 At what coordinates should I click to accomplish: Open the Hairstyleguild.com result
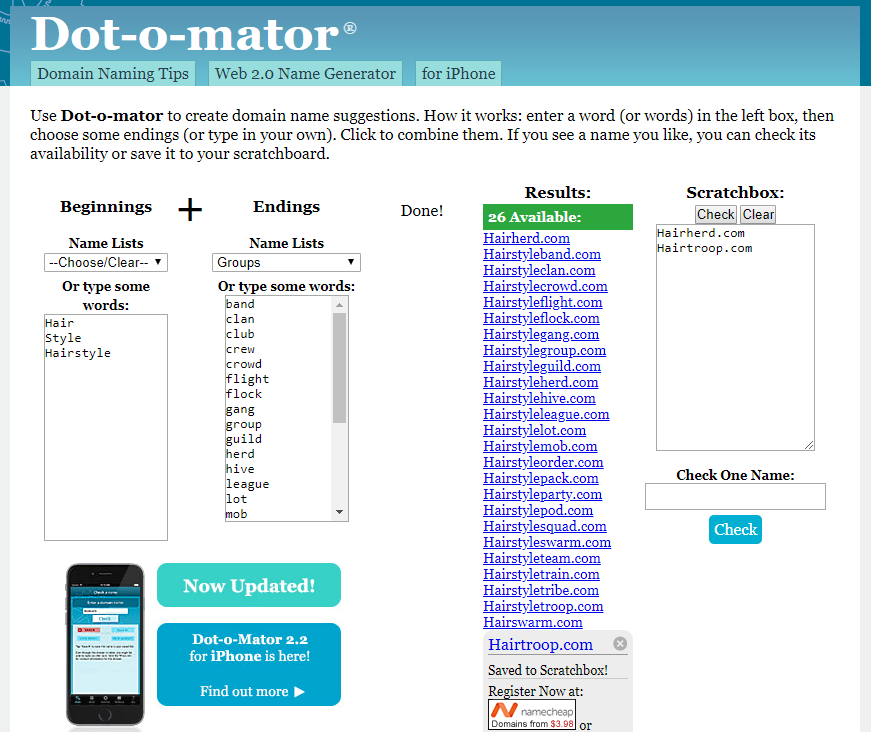(542, 367)
